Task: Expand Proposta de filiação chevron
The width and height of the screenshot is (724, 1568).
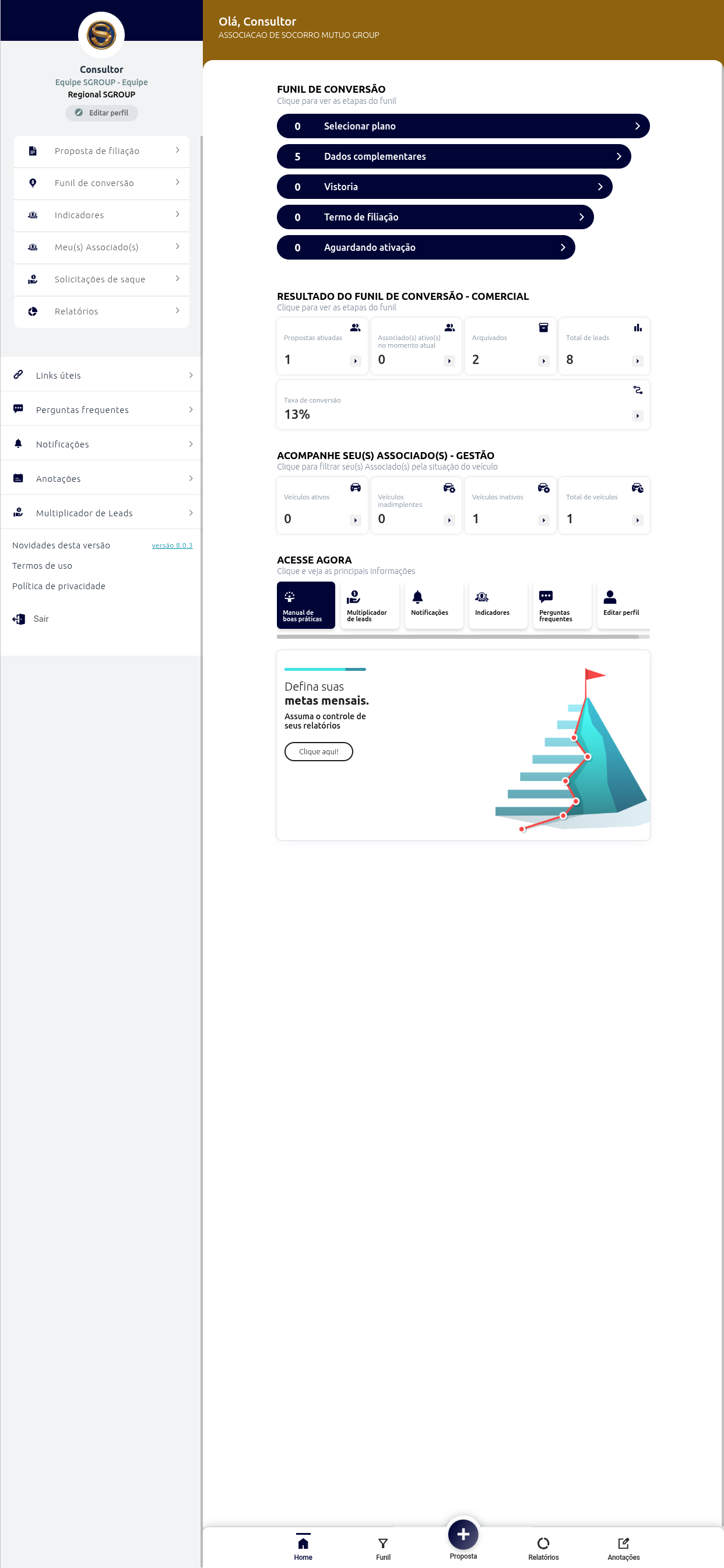Action: pos(177,150)
